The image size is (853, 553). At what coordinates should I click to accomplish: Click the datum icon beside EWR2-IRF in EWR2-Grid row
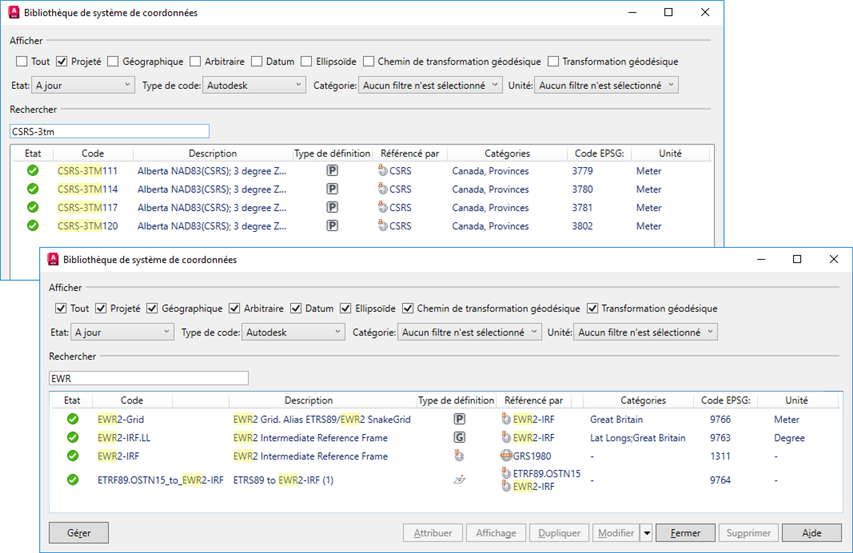pos(506,419)
